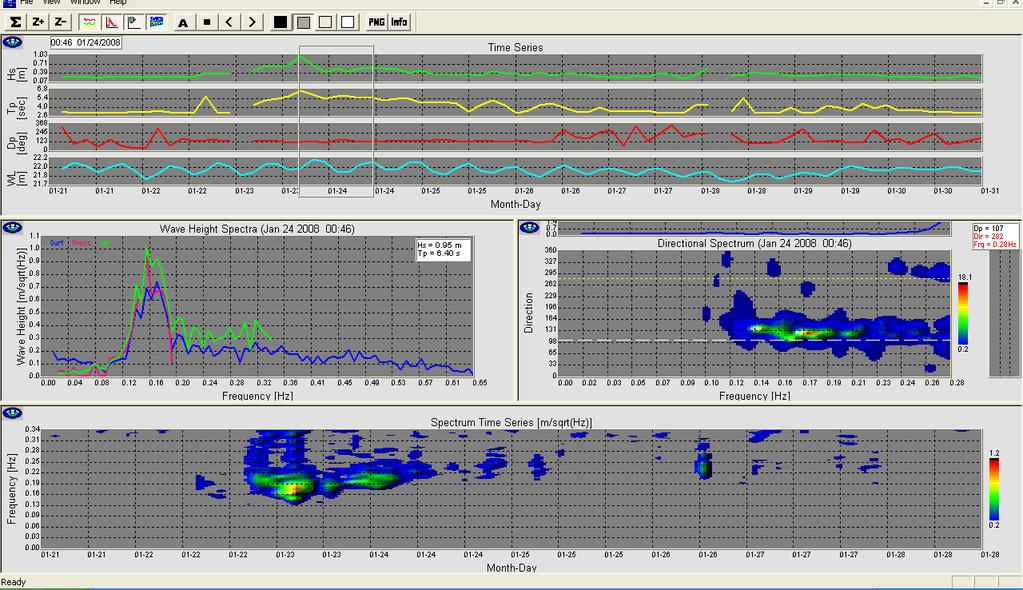The width and height of the screenshot is (1023, 590).
Task: Open the Window menu
Action: pyautogui.click(x=85, y=3)
